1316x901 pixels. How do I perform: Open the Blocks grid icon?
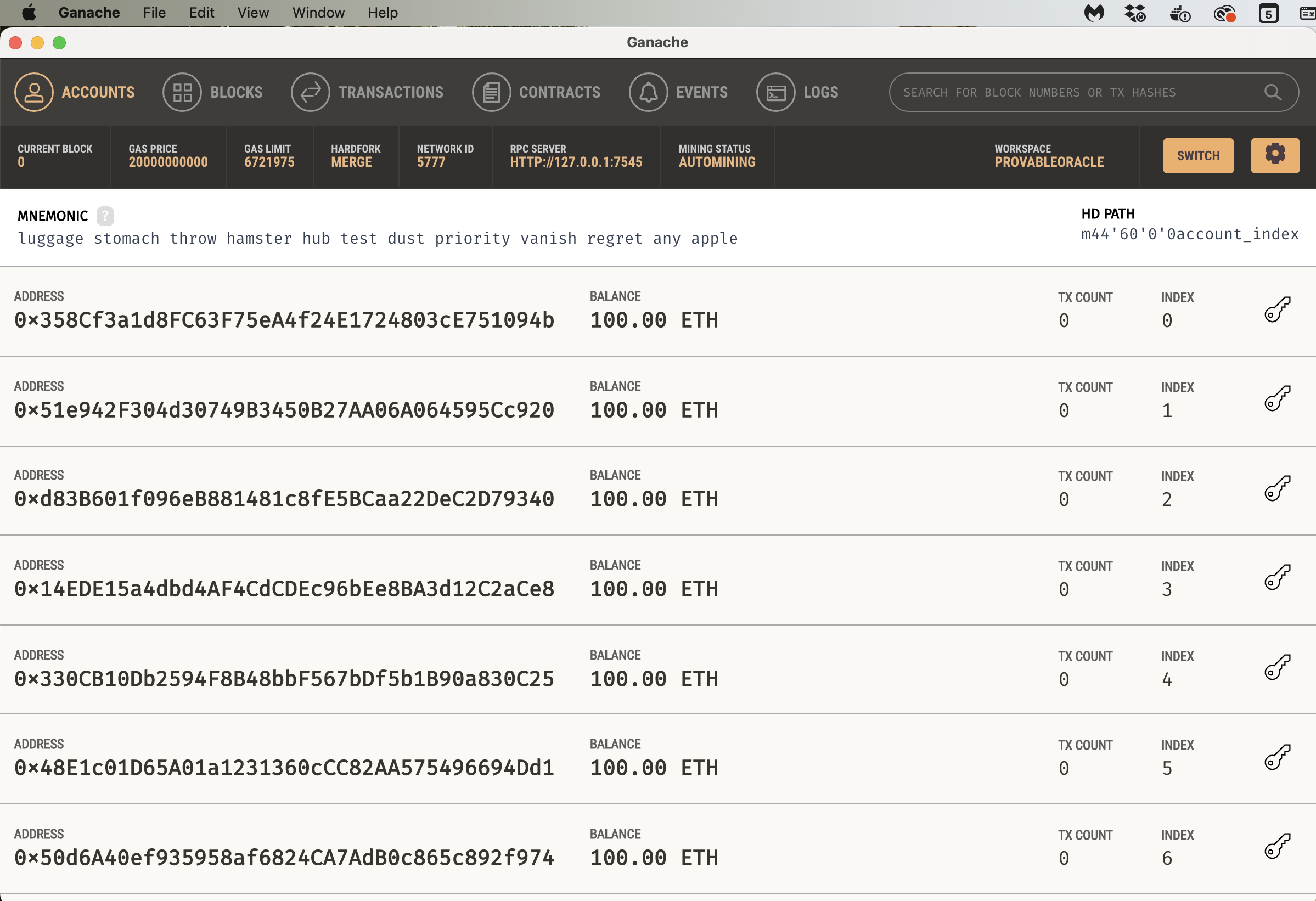click(182, 92)
